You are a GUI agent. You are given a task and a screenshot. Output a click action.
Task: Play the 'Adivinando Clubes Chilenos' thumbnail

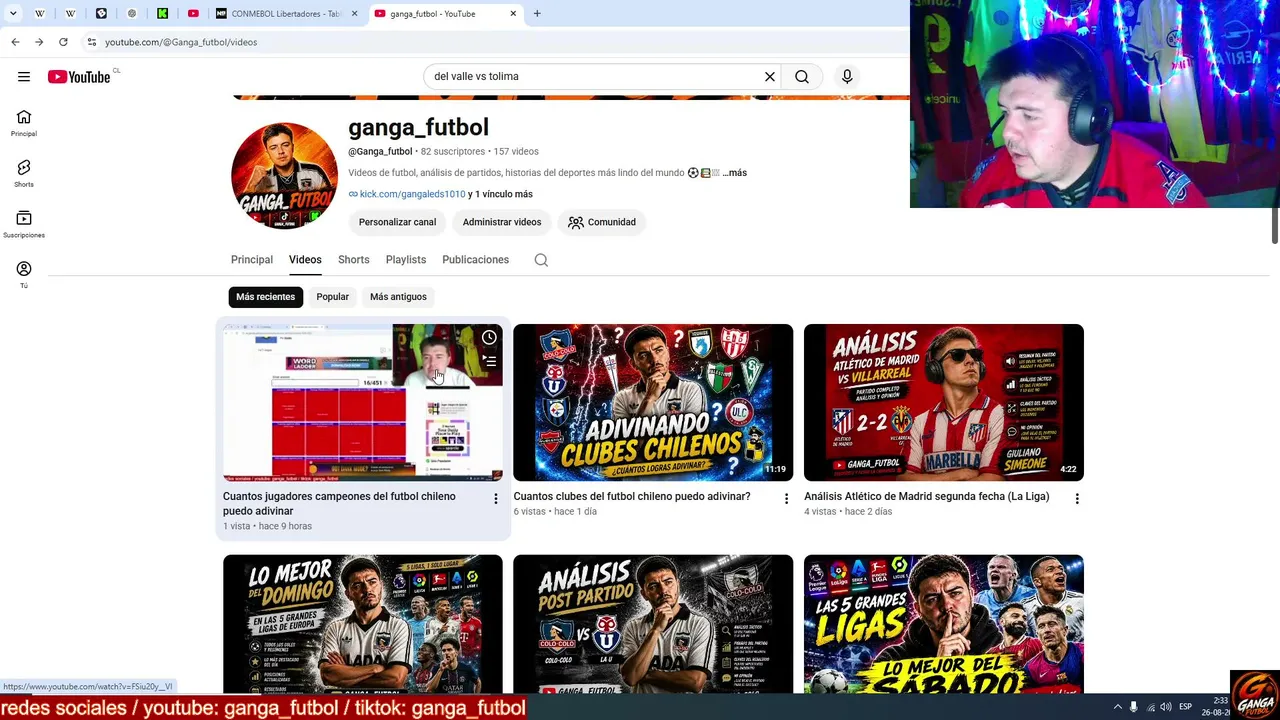tap(653, 402)
